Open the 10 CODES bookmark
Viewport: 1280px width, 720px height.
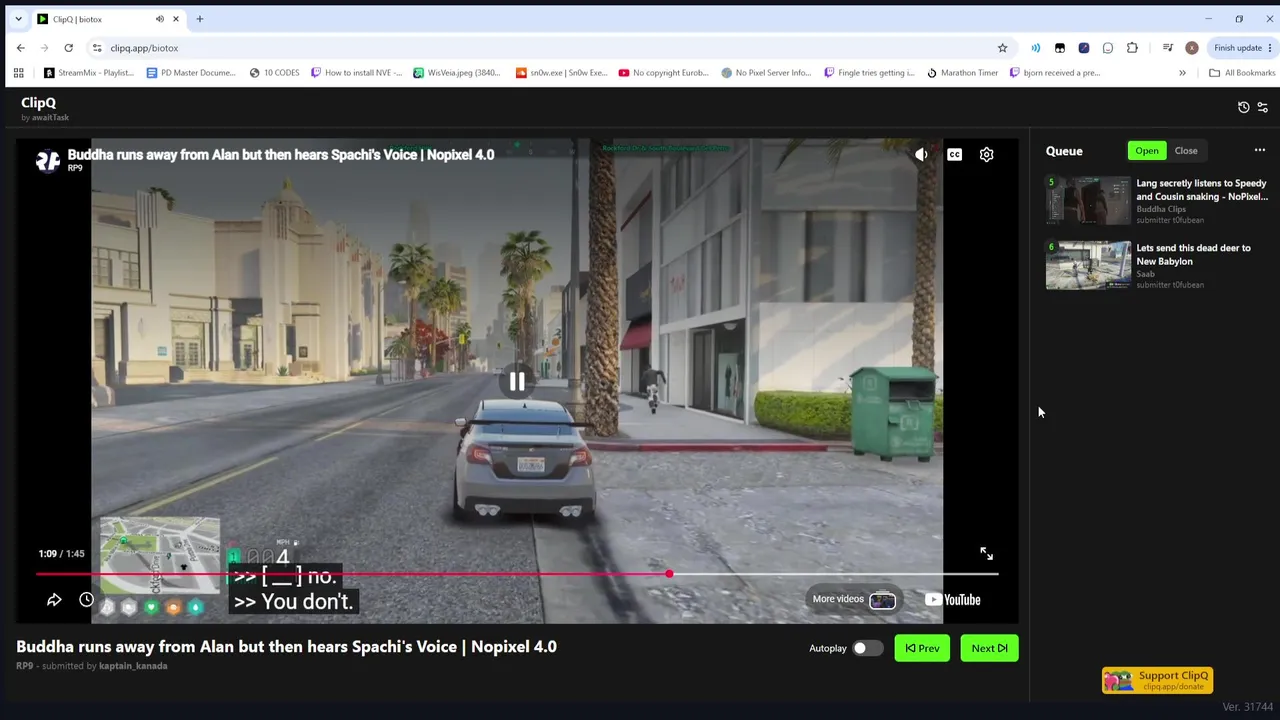pyautogui.click(x=274, y=72)
